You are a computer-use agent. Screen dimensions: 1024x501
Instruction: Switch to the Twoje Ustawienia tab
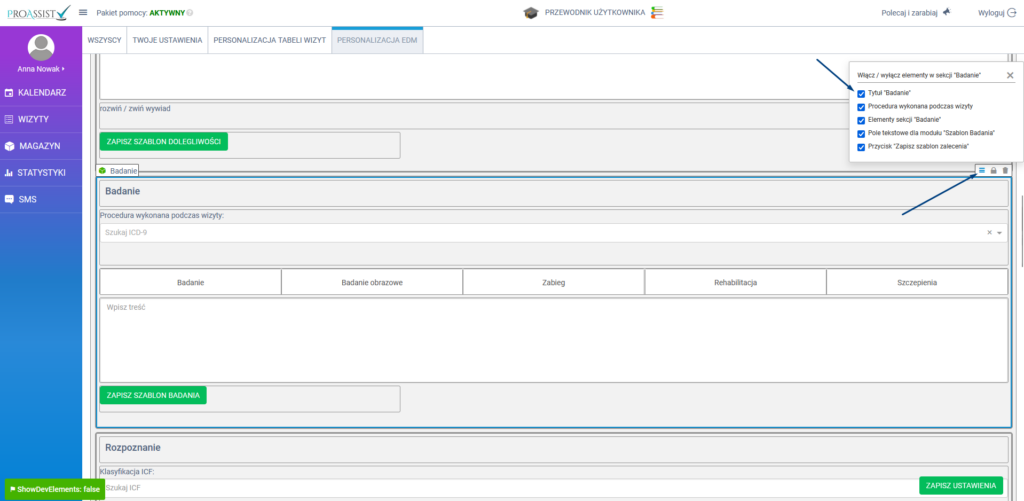(167, 41)
